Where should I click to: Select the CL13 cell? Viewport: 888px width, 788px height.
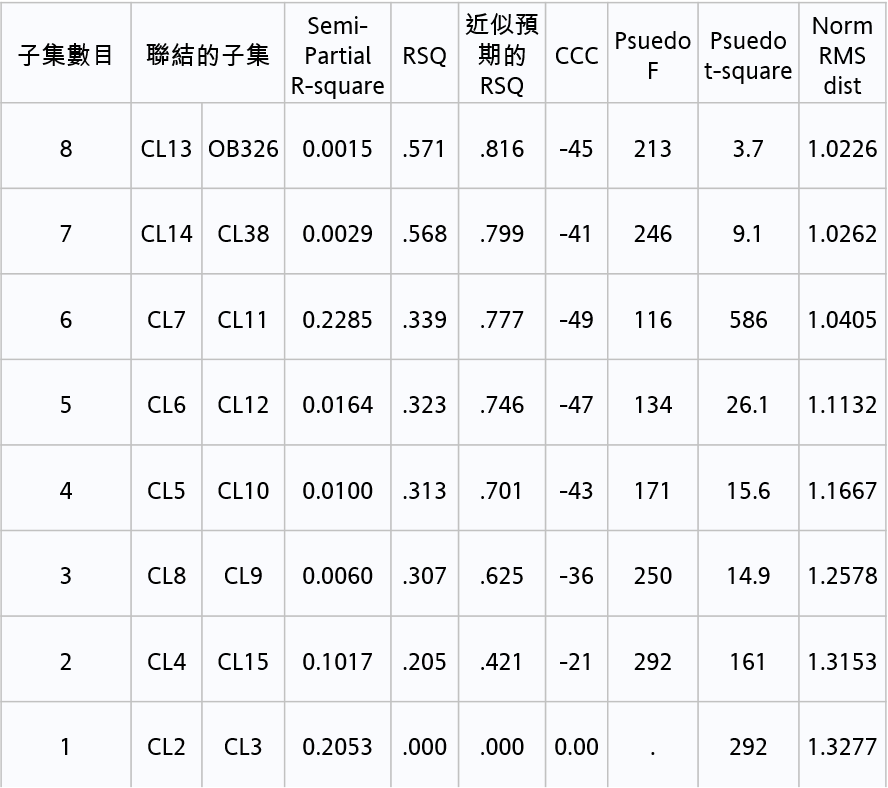pos(166,149)
